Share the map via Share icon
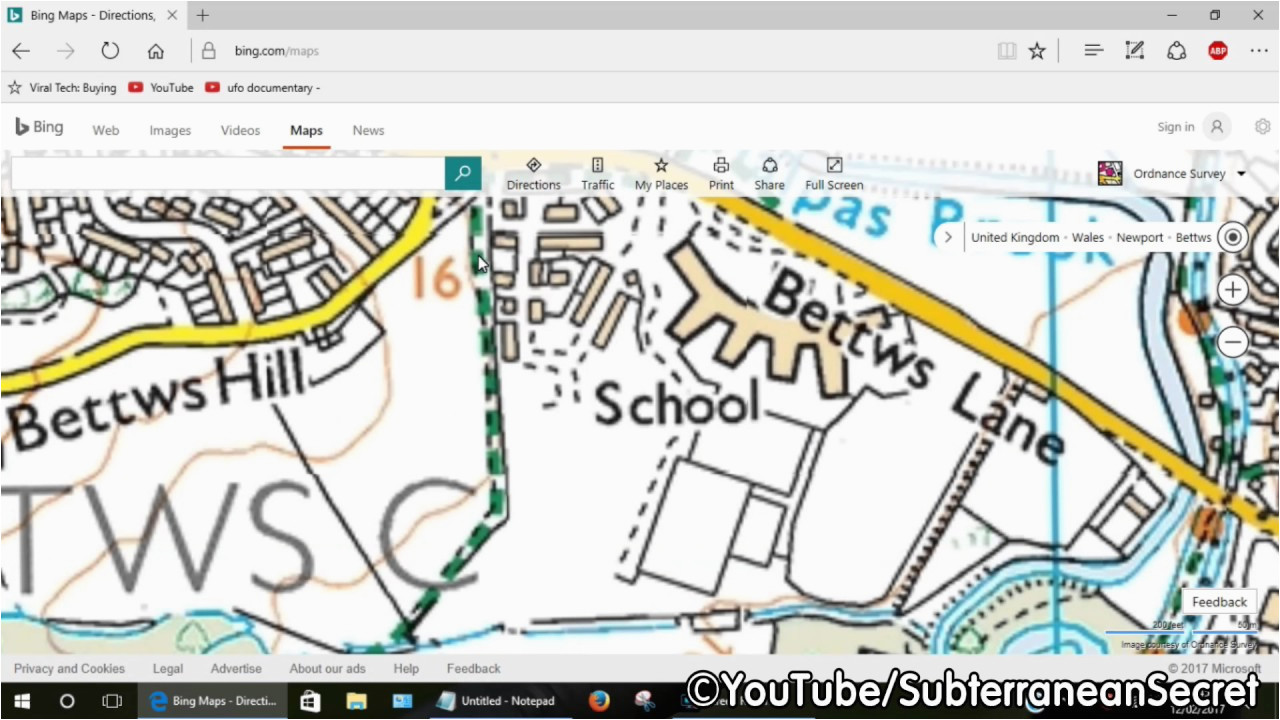Viewport: 1280px width, 720px height. [x=769, y=173]
